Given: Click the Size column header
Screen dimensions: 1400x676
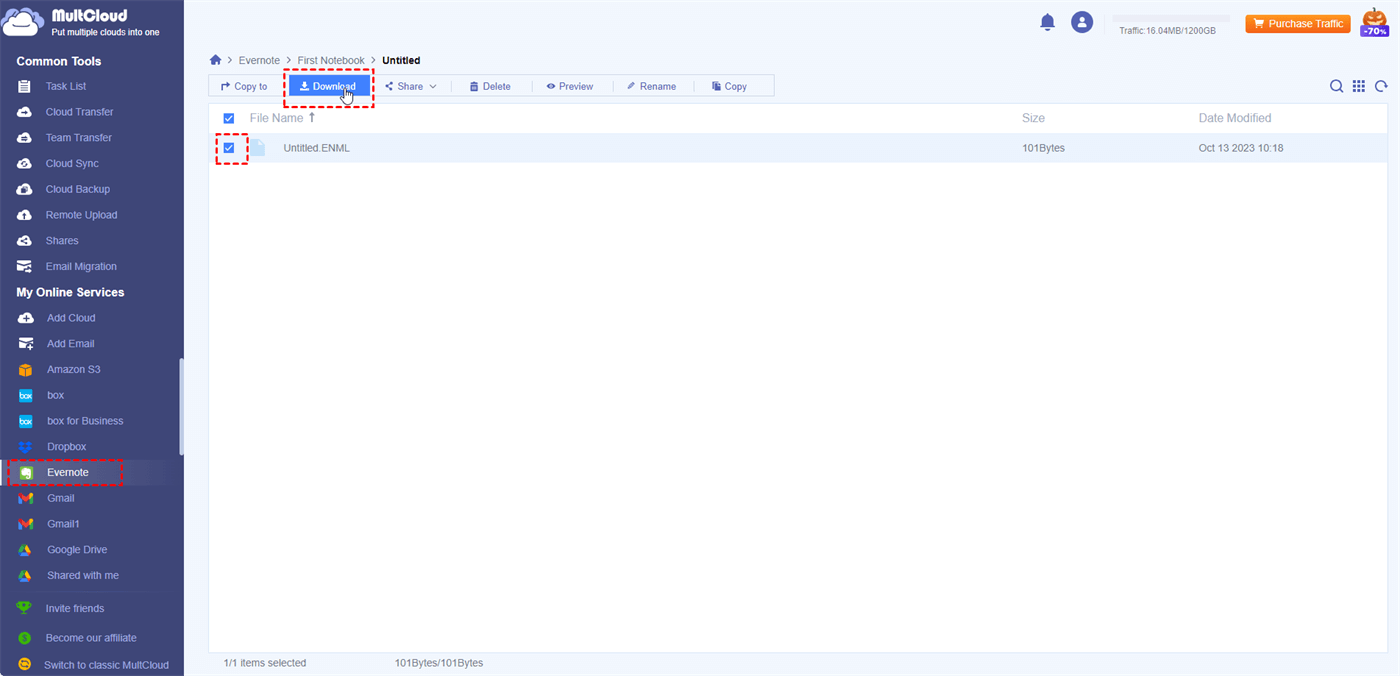Looking at the screenshot, I should (x=1033, y=118).
